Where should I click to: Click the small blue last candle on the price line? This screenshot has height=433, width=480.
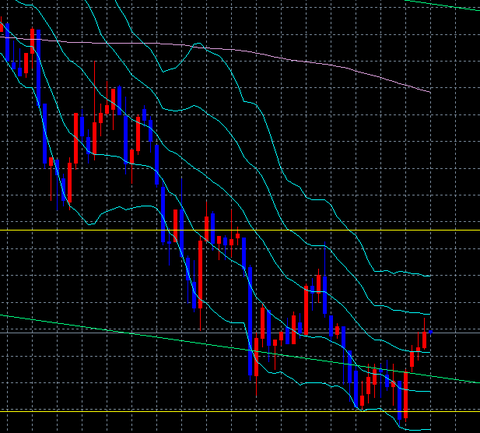431,332
